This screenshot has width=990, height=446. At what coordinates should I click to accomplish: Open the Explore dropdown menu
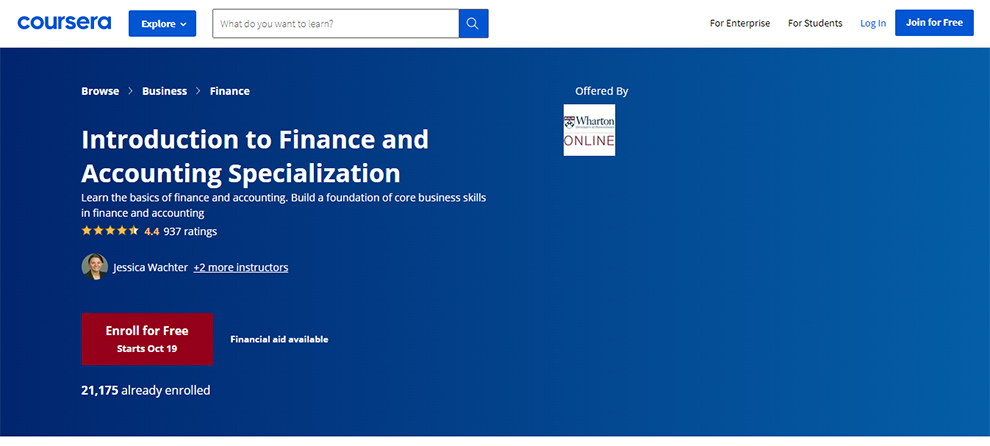pos(162,23)
